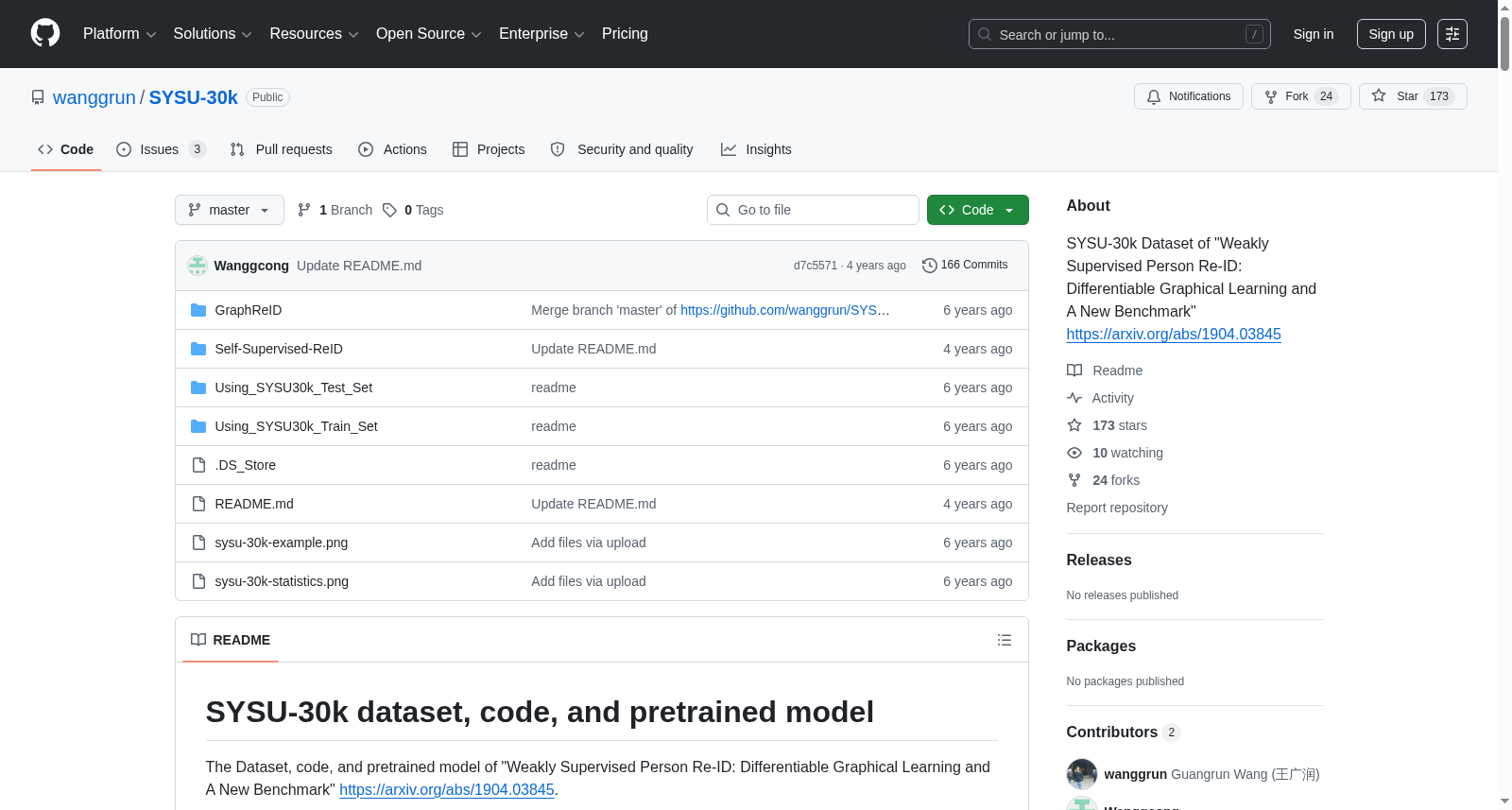
Task: Open README outline list icon
Action: [x=1005, y=640]
